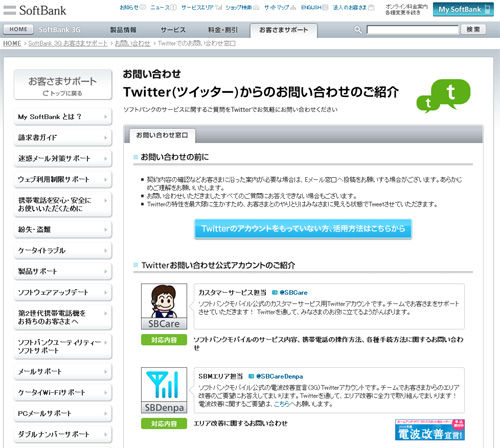Click the My SoftBank button

click(463, 9)
